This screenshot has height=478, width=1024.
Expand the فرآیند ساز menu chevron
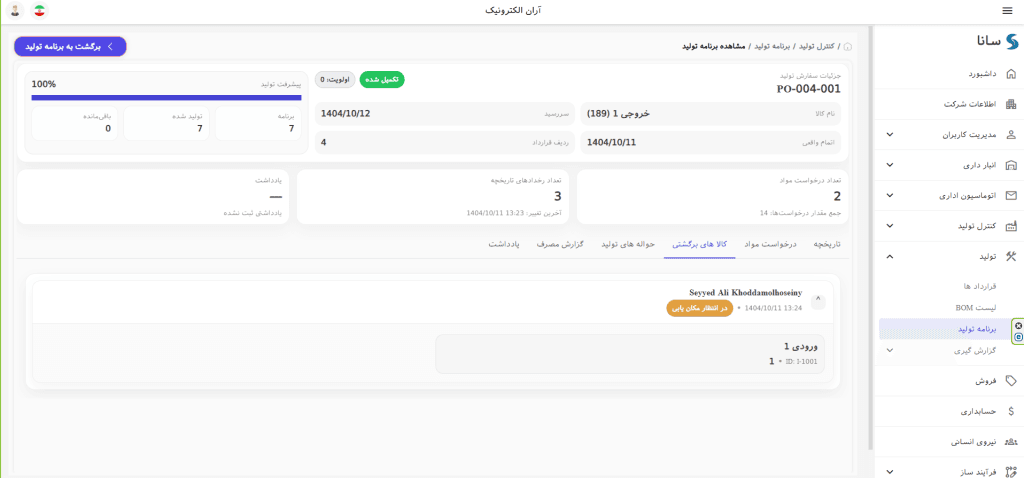coord(889,471)
